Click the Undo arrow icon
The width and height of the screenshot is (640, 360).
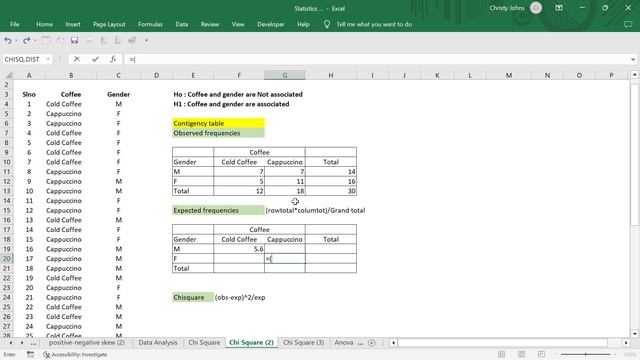point(8,40)
